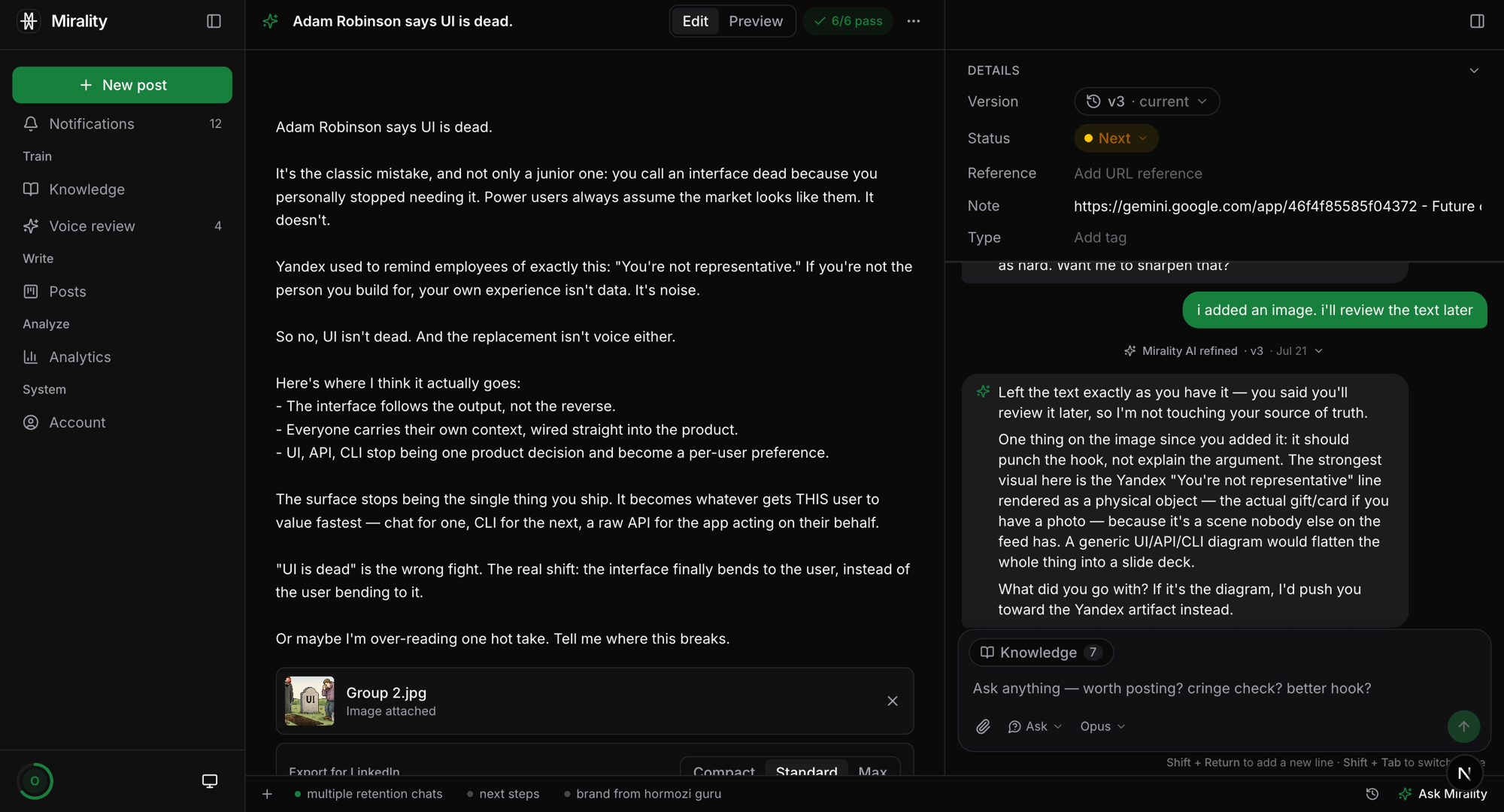Add a new chat tab with plus icon
Viewport: 1504px width, 812px height.
[267, 793]
